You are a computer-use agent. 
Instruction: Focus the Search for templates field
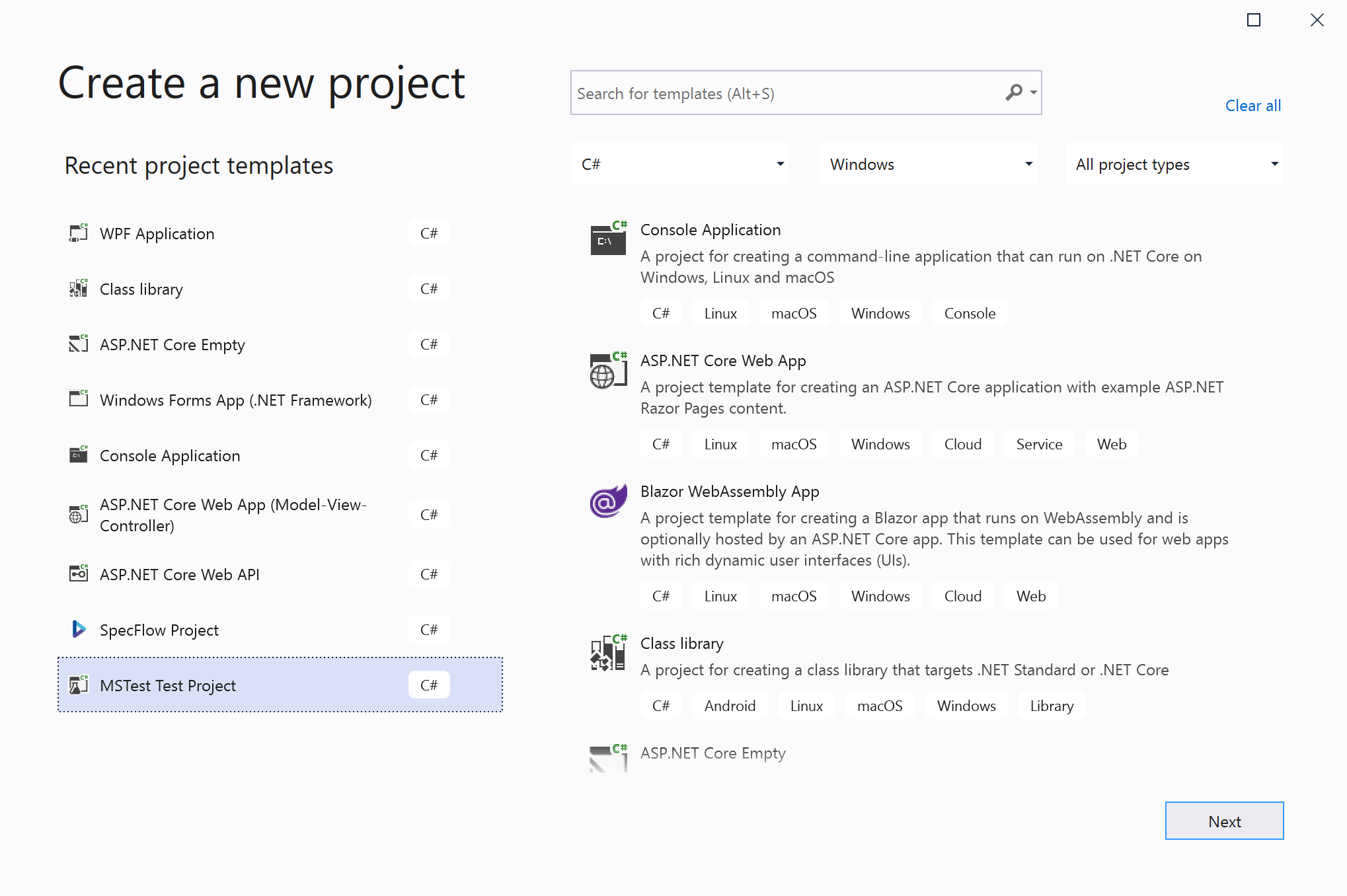pyautogui.click(x=787, y=93)
